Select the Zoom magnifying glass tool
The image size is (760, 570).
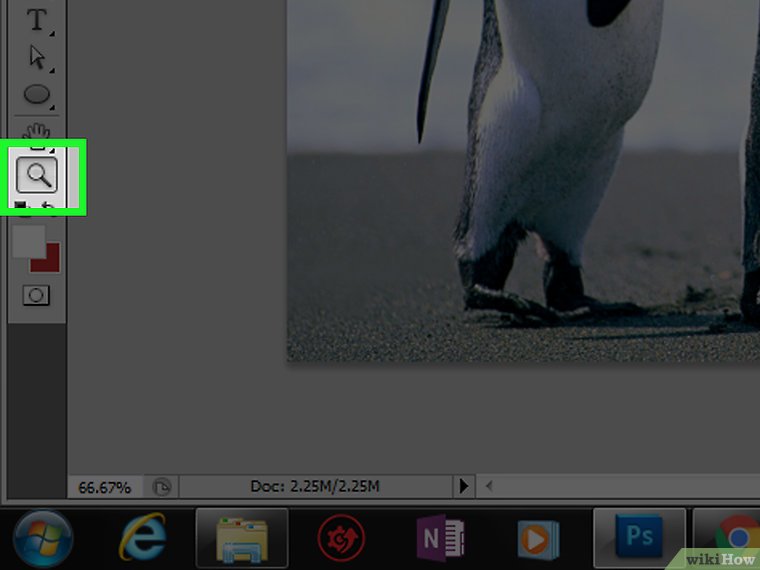click(x=37, y=175)
